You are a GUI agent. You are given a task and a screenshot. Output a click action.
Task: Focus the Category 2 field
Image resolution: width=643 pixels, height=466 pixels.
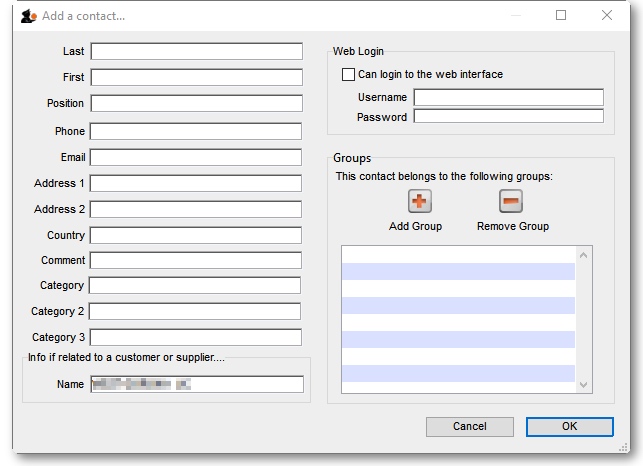point(196,311)
